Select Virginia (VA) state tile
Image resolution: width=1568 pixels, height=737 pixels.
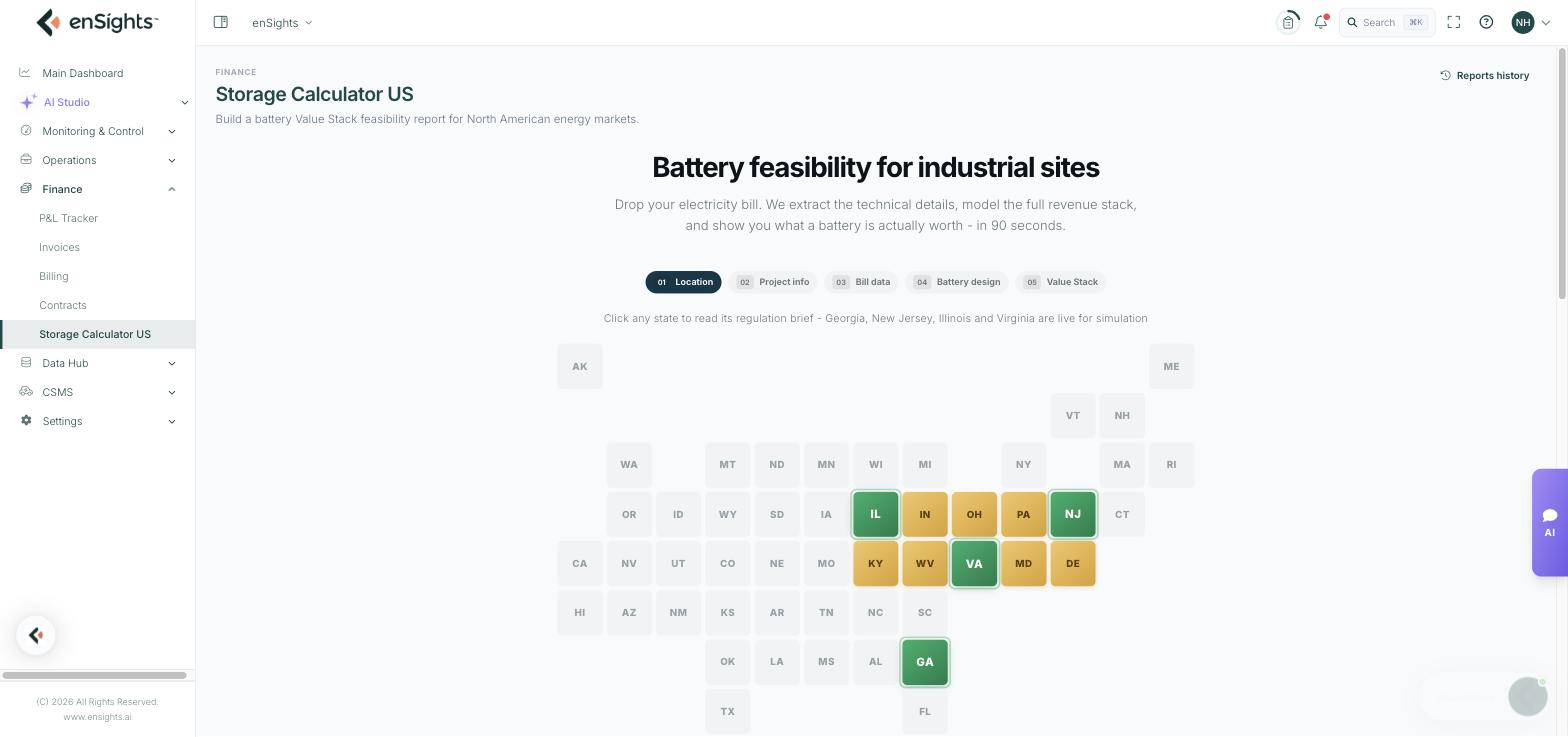click(x=974, y=564)
